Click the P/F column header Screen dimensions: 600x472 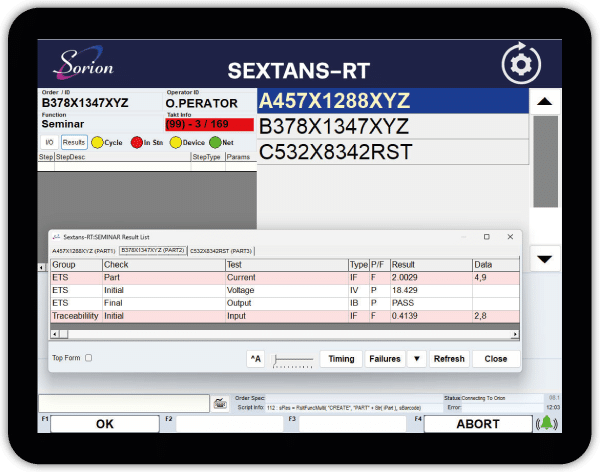click(x=380, y=265)
